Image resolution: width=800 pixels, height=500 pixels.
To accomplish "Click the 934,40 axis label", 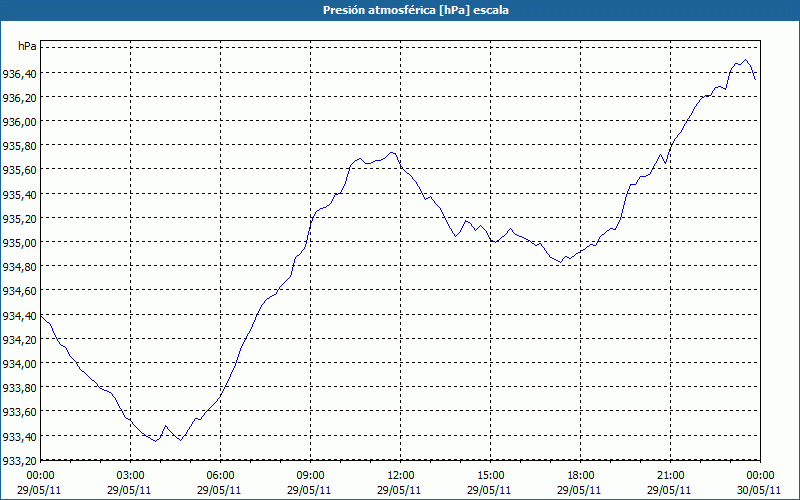I will click(x=19, y=316).
